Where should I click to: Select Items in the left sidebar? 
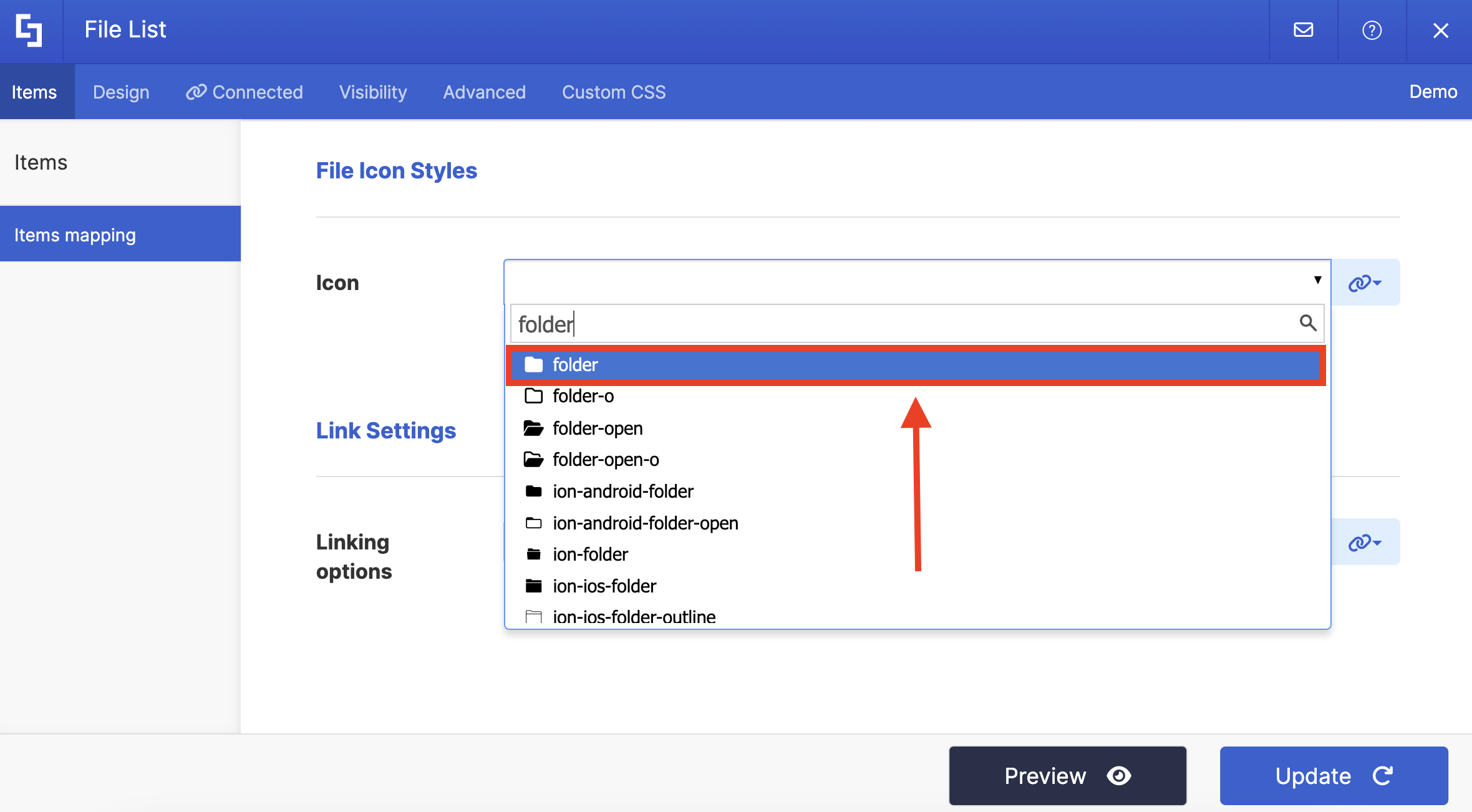[41, 163]
